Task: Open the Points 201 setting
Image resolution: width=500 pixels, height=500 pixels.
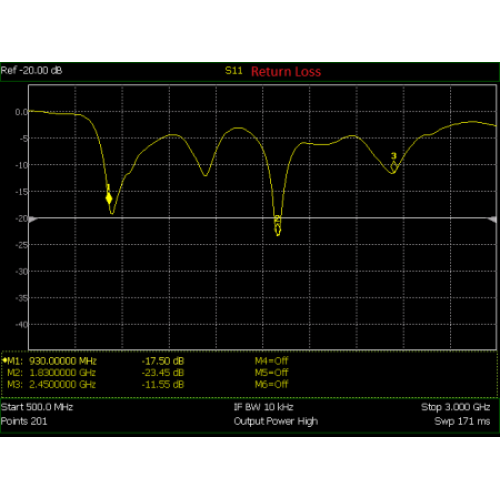Action: point(24,421)
